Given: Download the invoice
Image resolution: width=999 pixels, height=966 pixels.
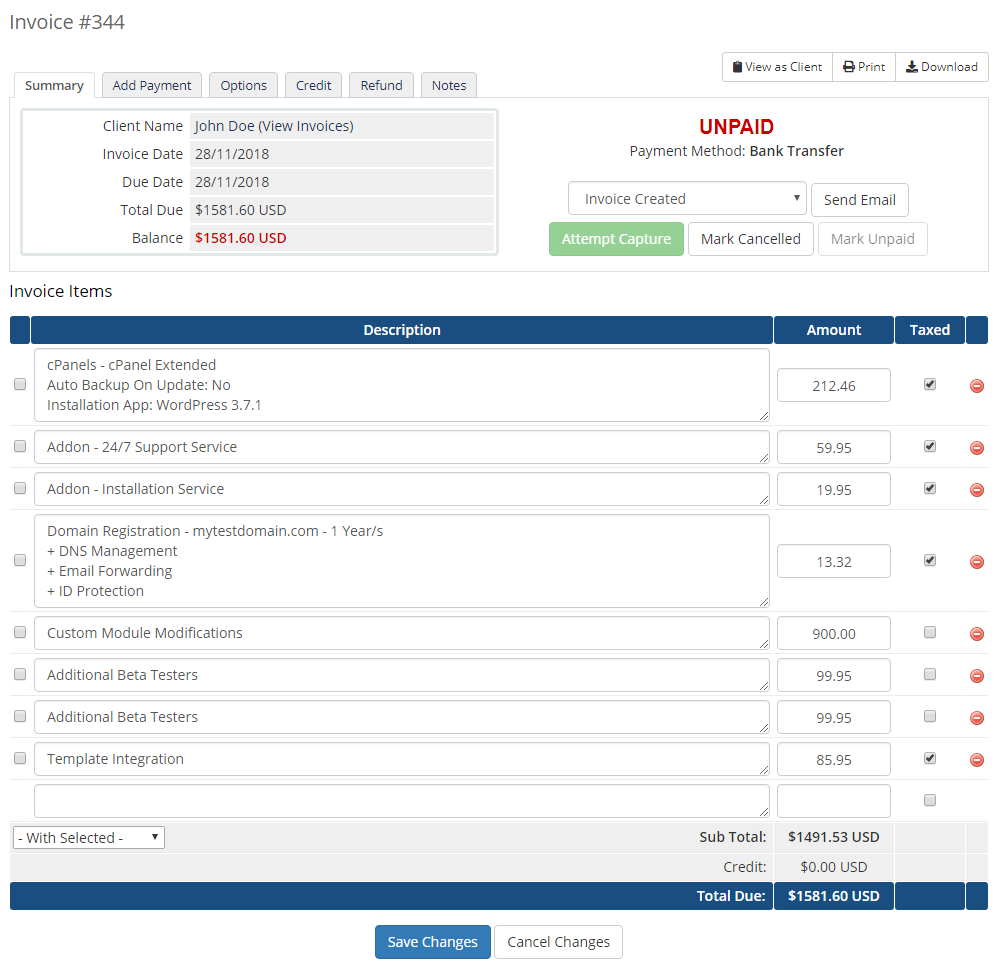Looking at the screenshot, I should (x=942, y=67).
